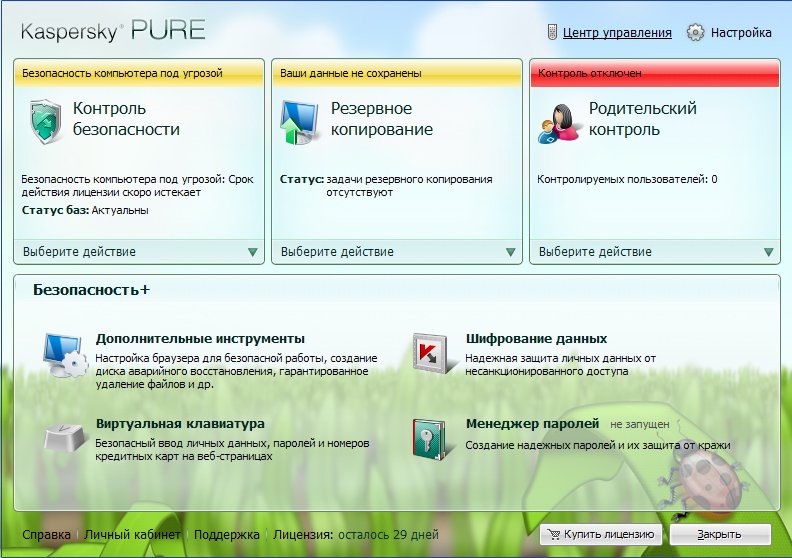This screenshot has width=792, height=558.
Task: Click Создание надежных паролей description
Action: [x=598, y=445]
